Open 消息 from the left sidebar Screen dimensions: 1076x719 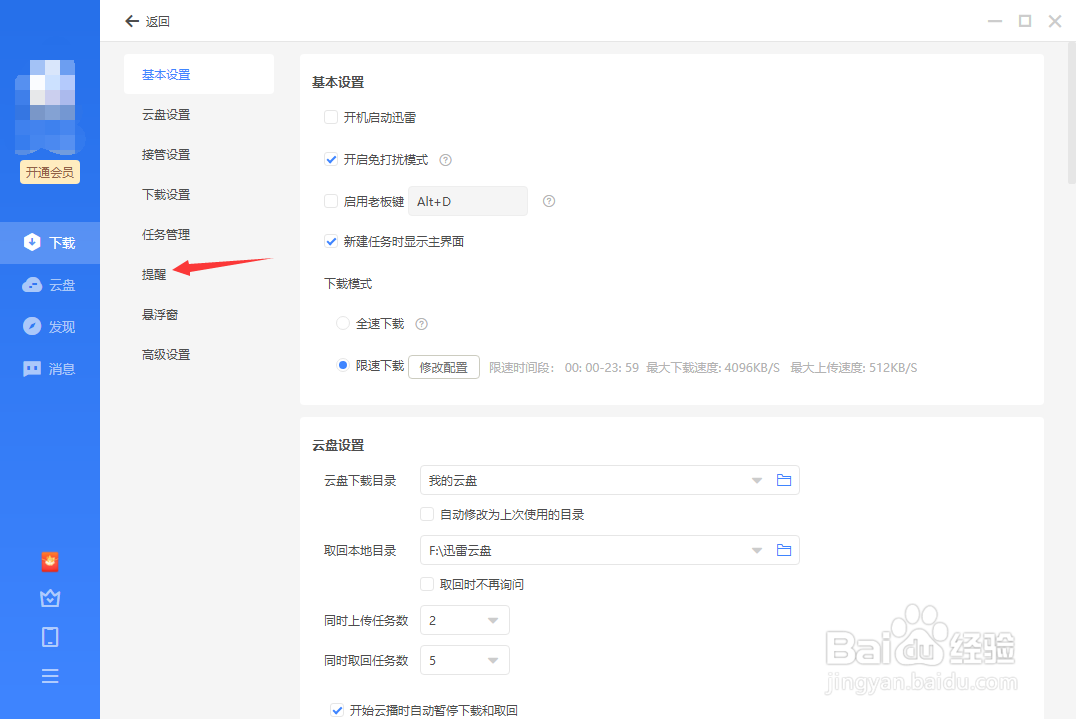[50, 368]
